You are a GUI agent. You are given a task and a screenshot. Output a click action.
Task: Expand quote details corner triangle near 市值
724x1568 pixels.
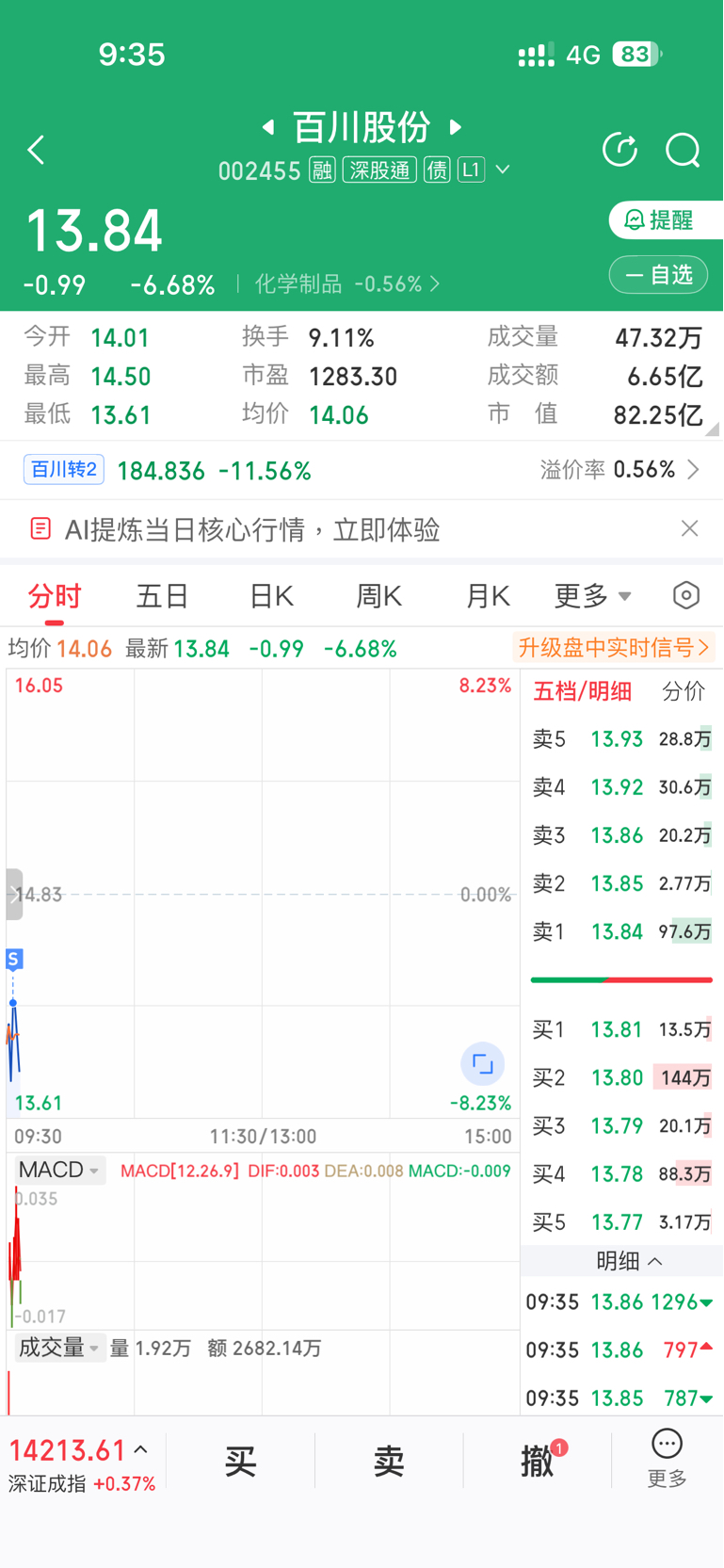pos(713,428)
